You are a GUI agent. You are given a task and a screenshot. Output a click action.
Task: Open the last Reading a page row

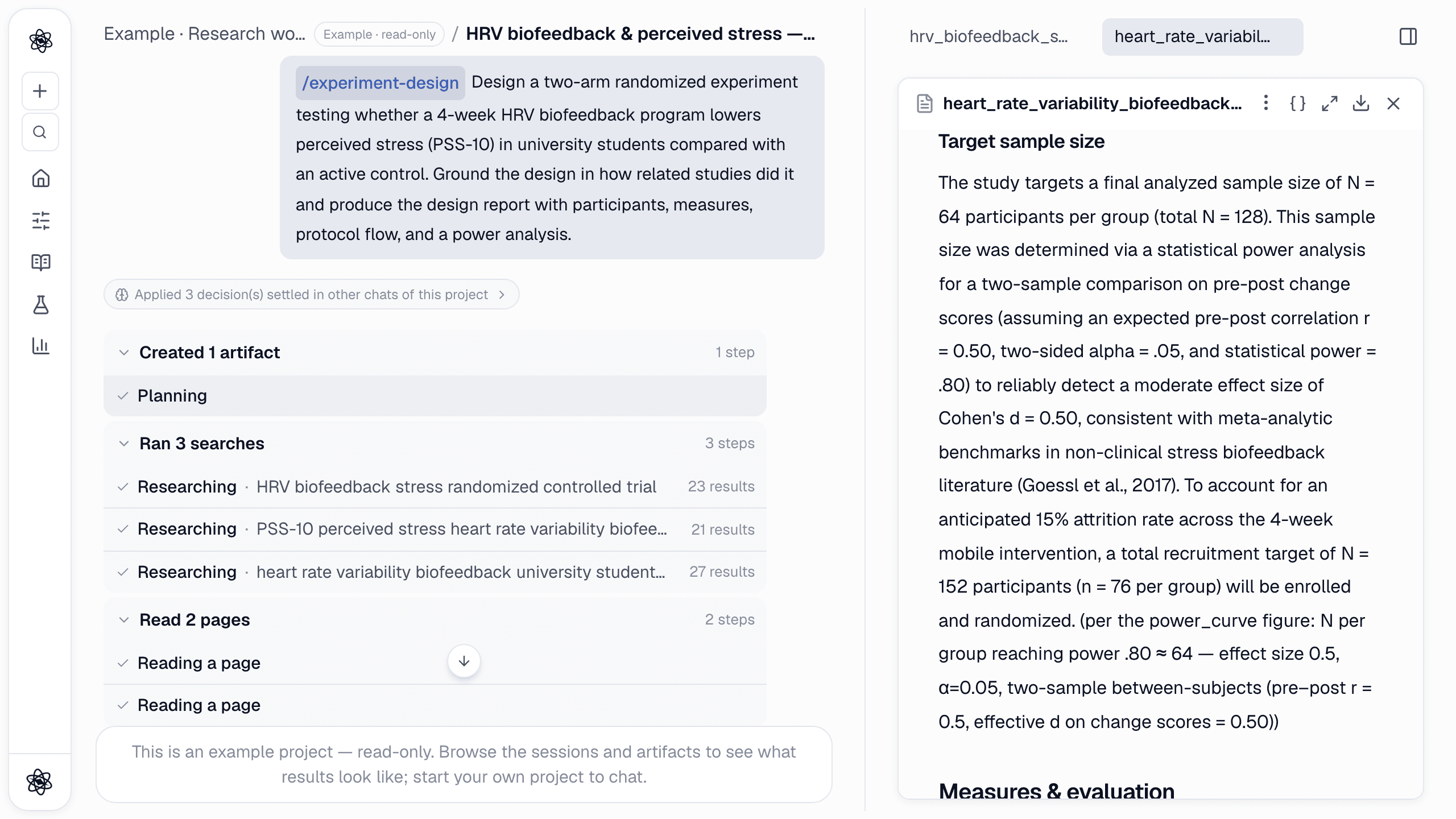(x=435, y=705)
